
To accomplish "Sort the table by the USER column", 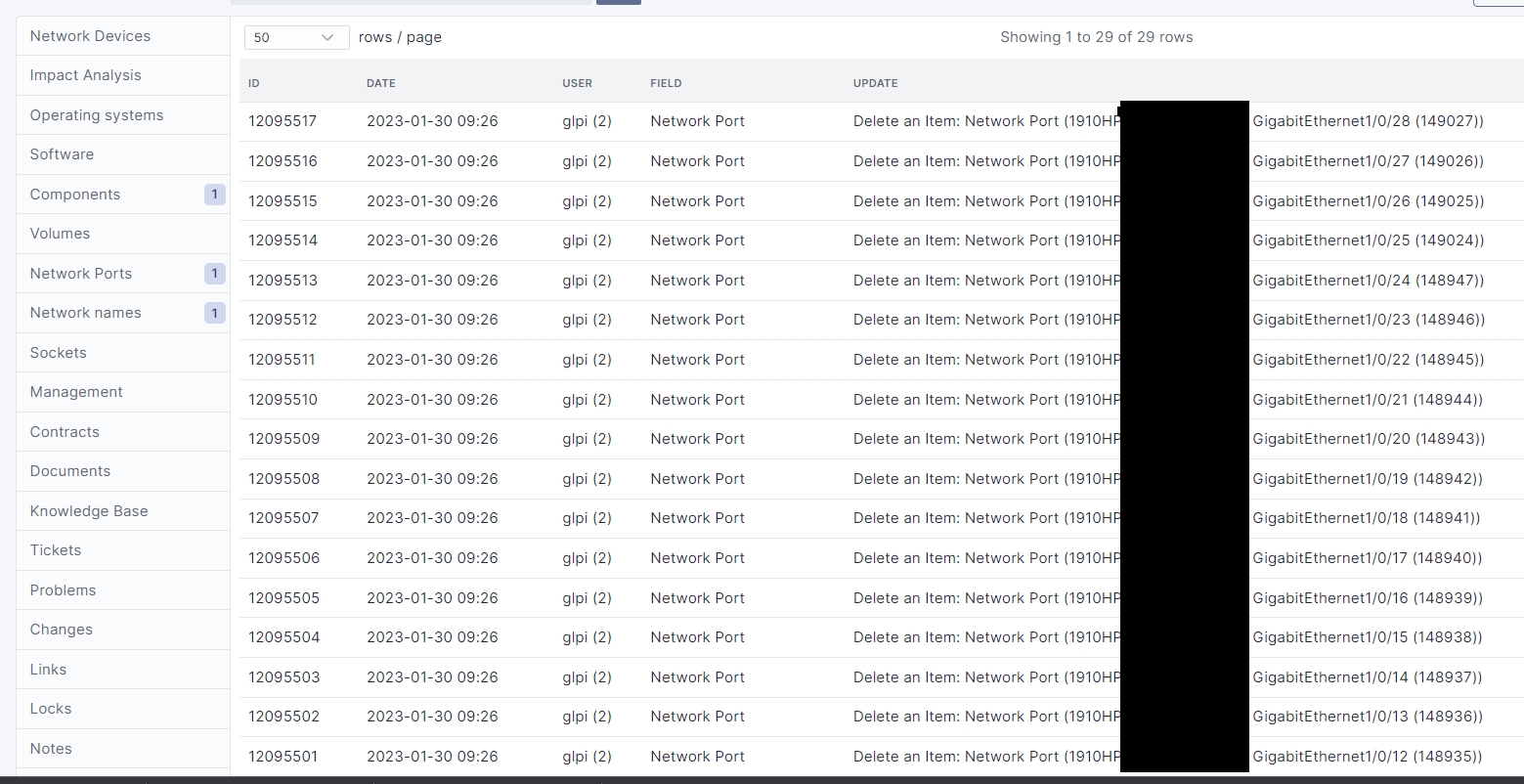I will pos(577,83).
